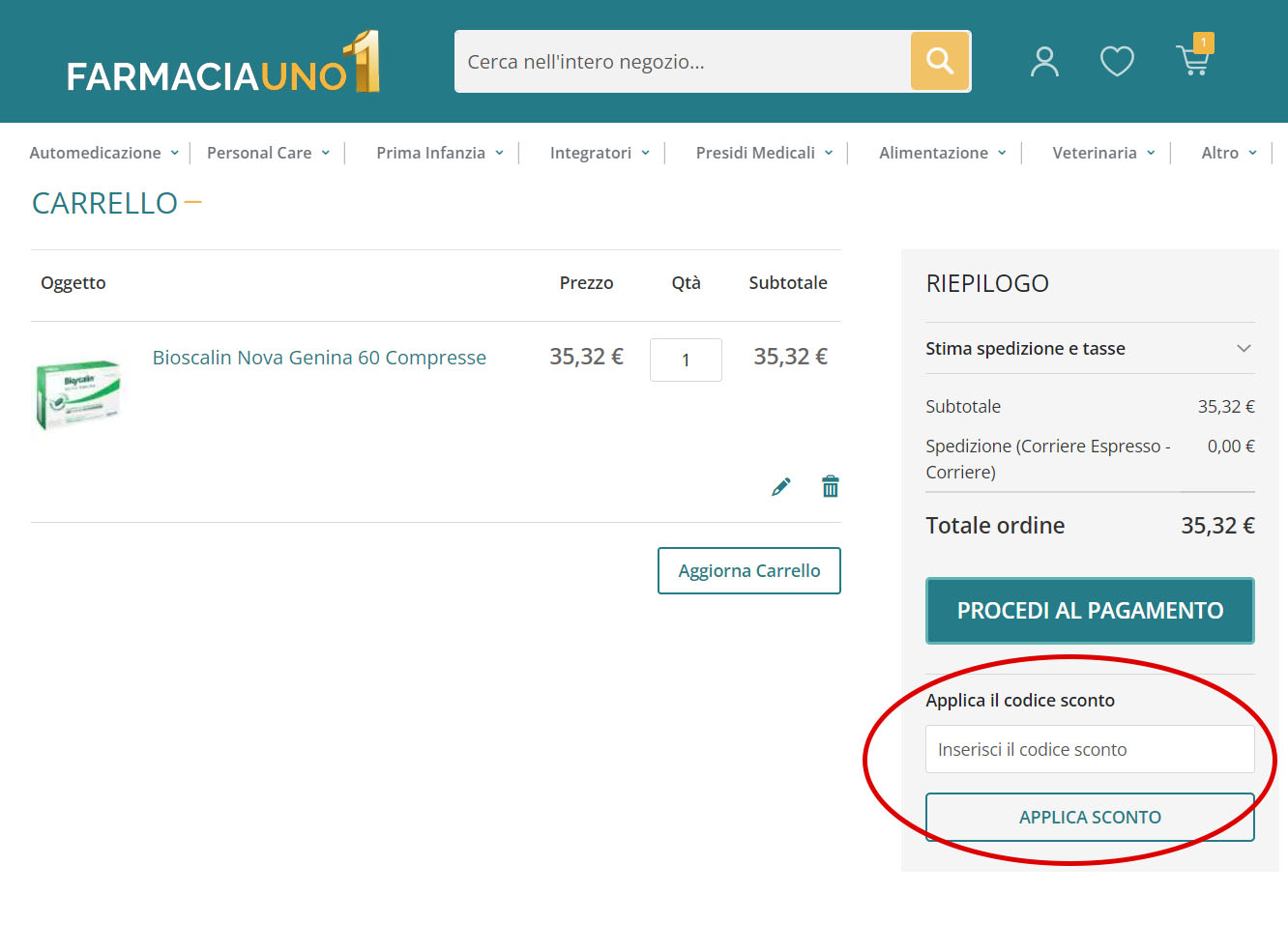Expand the Veterinaria menu
The height and width of the screenshot is (952, 1288).
(x=1103, y=153)
